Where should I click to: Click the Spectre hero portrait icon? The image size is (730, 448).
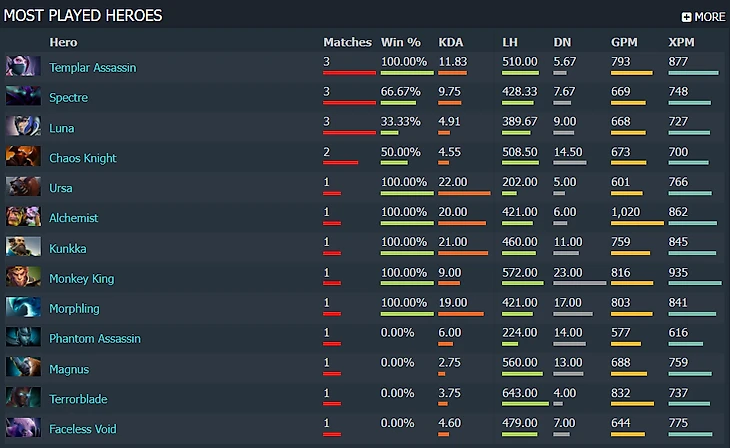click(x=23, y=96)
